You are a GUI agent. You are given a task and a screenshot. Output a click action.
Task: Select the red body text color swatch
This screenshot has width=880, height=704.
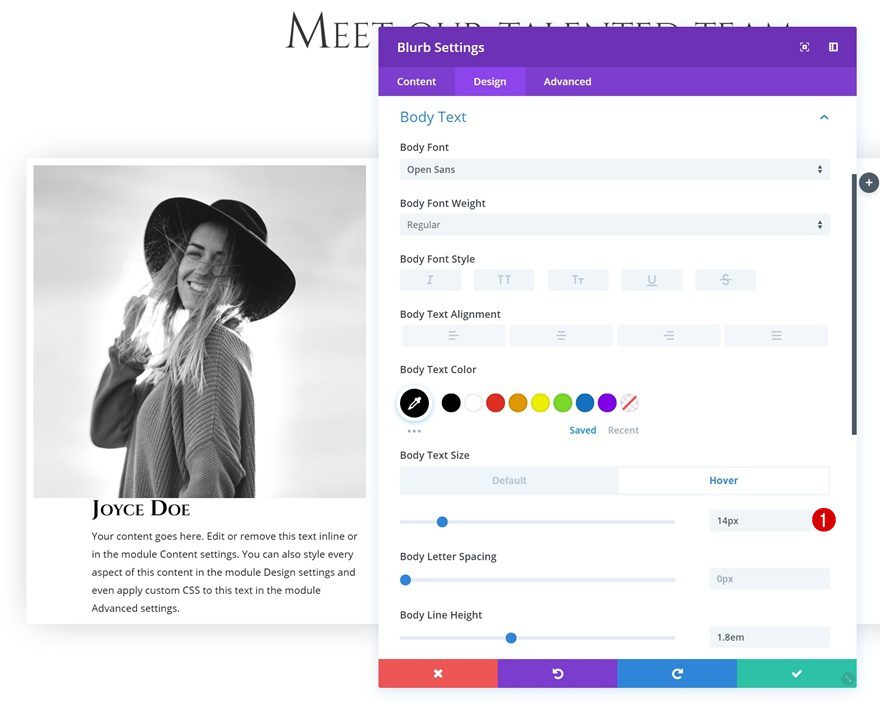pos(496,402)
